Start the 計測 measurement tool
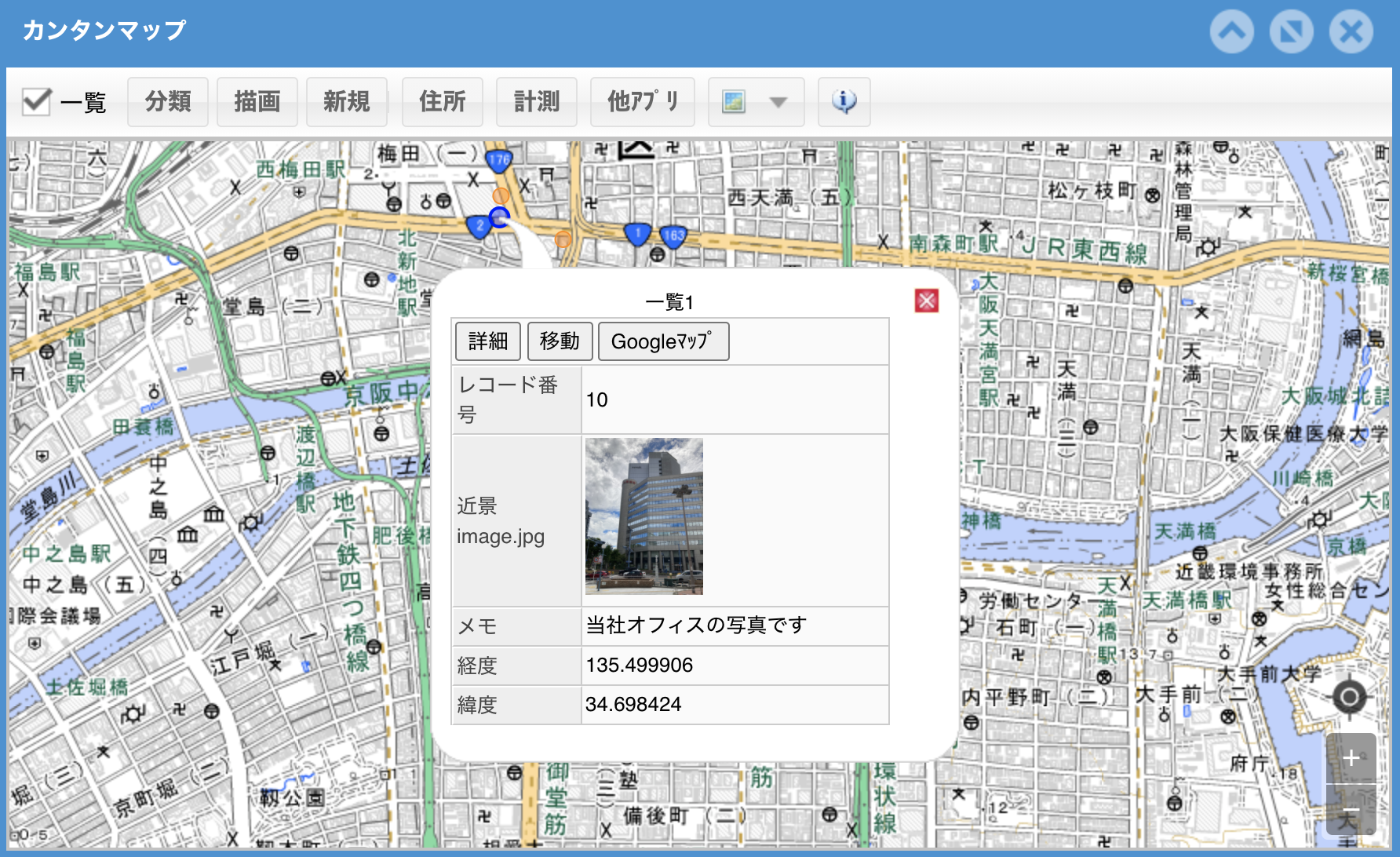Image resolution: width=1400 pixels, height=857 pixels. click(x=537, y=102)
